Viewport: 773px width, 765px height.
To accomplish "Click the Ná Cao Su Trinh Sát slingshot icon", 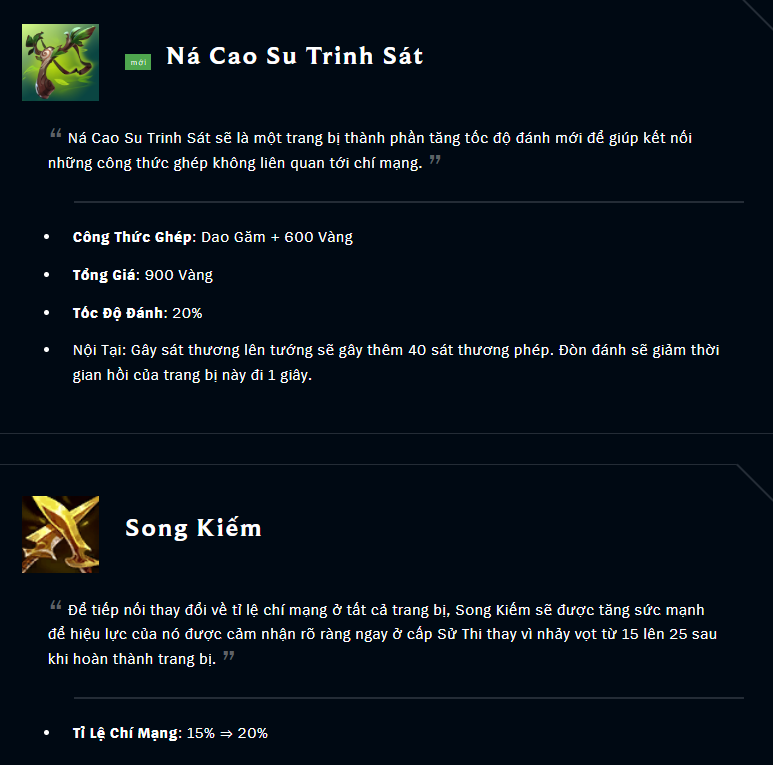I will pyautogui.click(x=60, y=63).
